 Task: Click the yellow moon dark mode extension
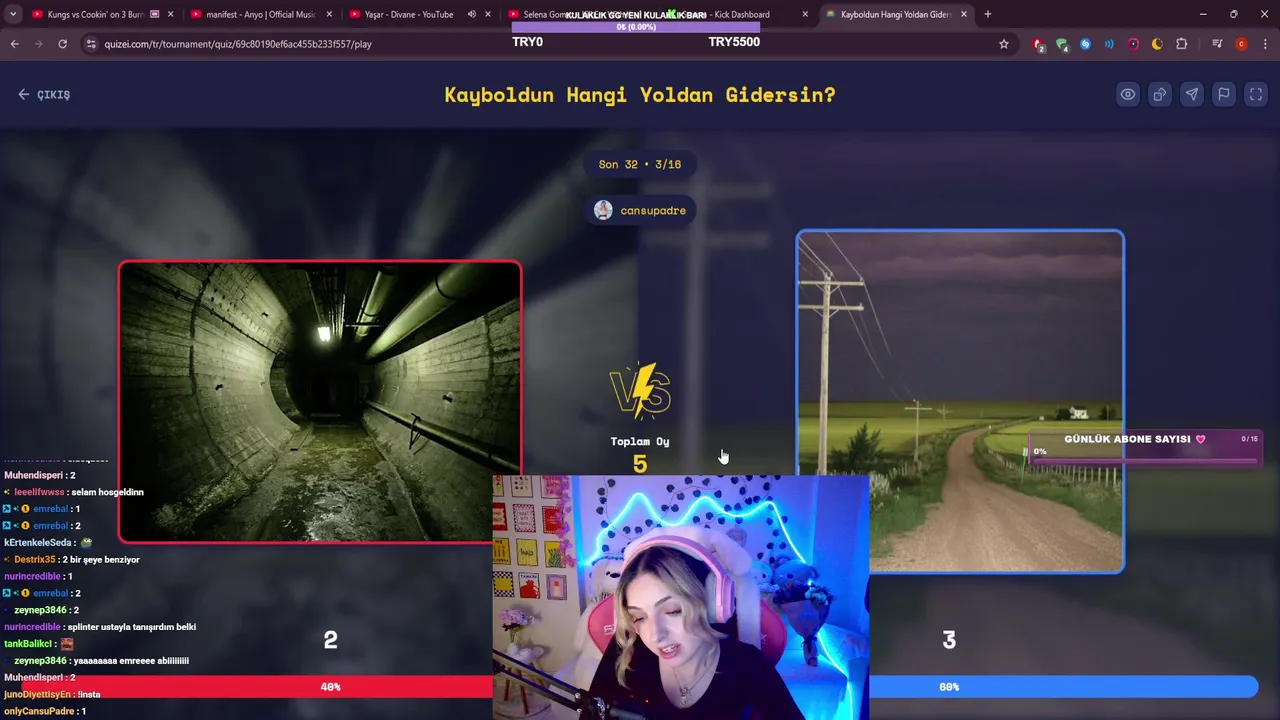click(x=1157, y=44)
